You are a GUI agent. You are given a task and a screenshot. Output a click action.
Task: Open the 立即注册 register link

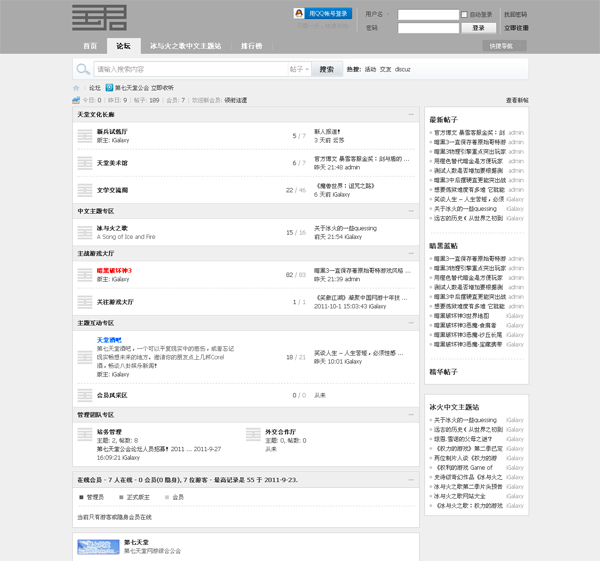tap(516, 28)
